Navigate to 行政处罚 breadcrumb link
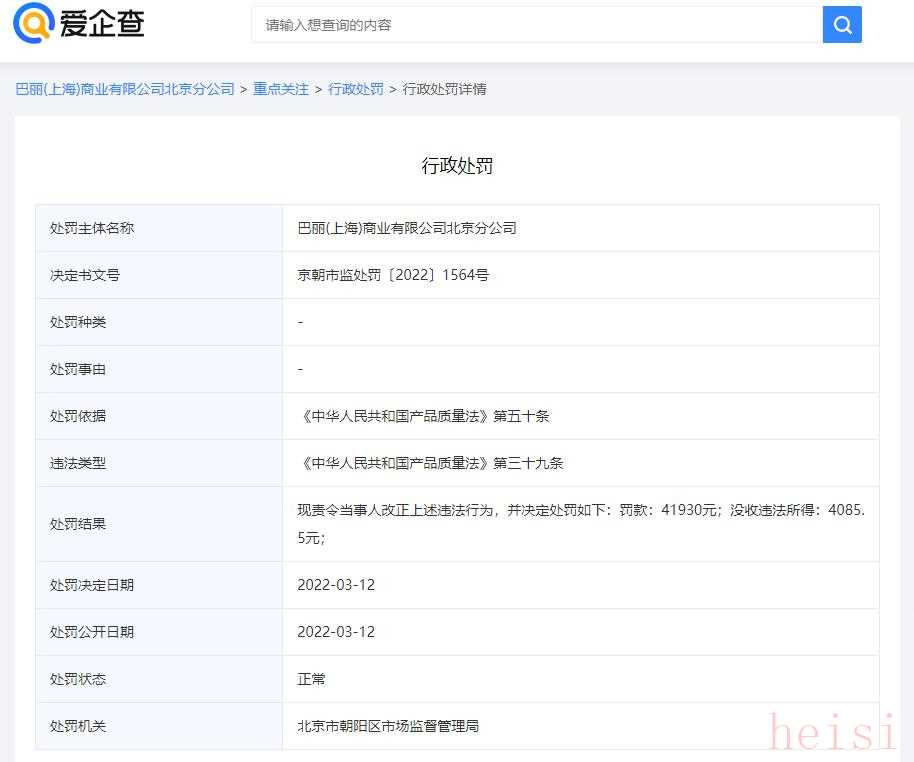 pos(356,89)
